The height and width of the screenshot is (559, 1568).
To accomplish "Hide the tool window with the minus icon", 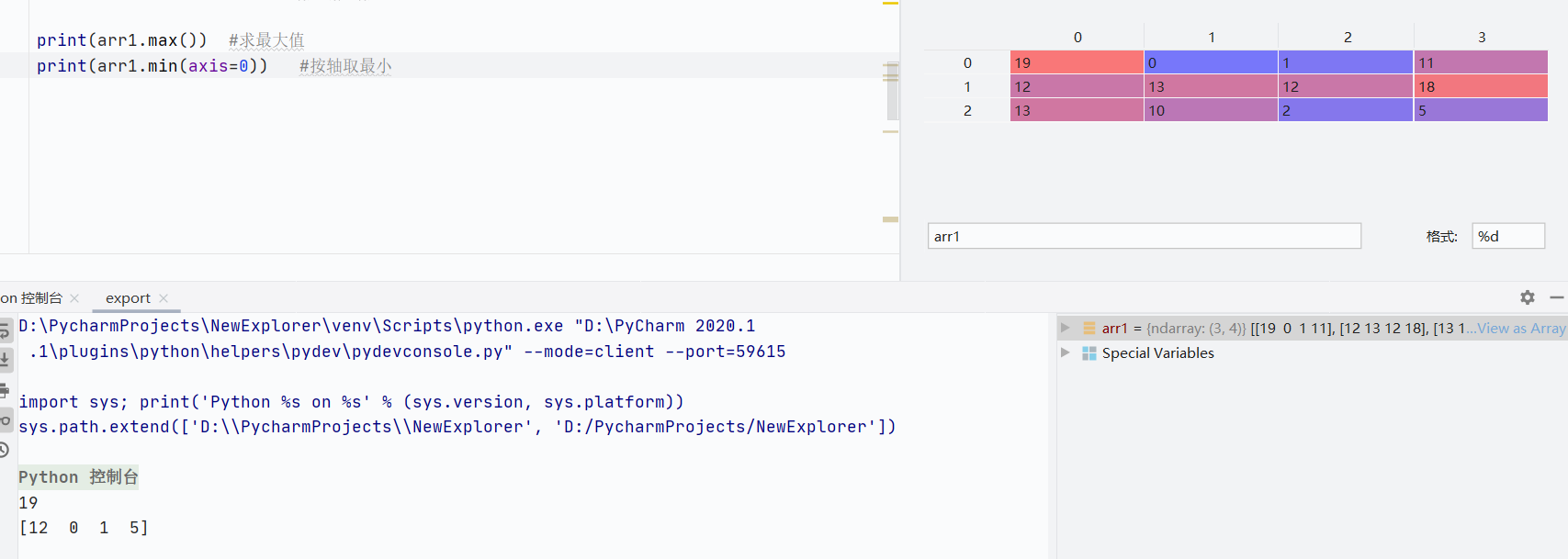I will click(x=1557, y=297).
